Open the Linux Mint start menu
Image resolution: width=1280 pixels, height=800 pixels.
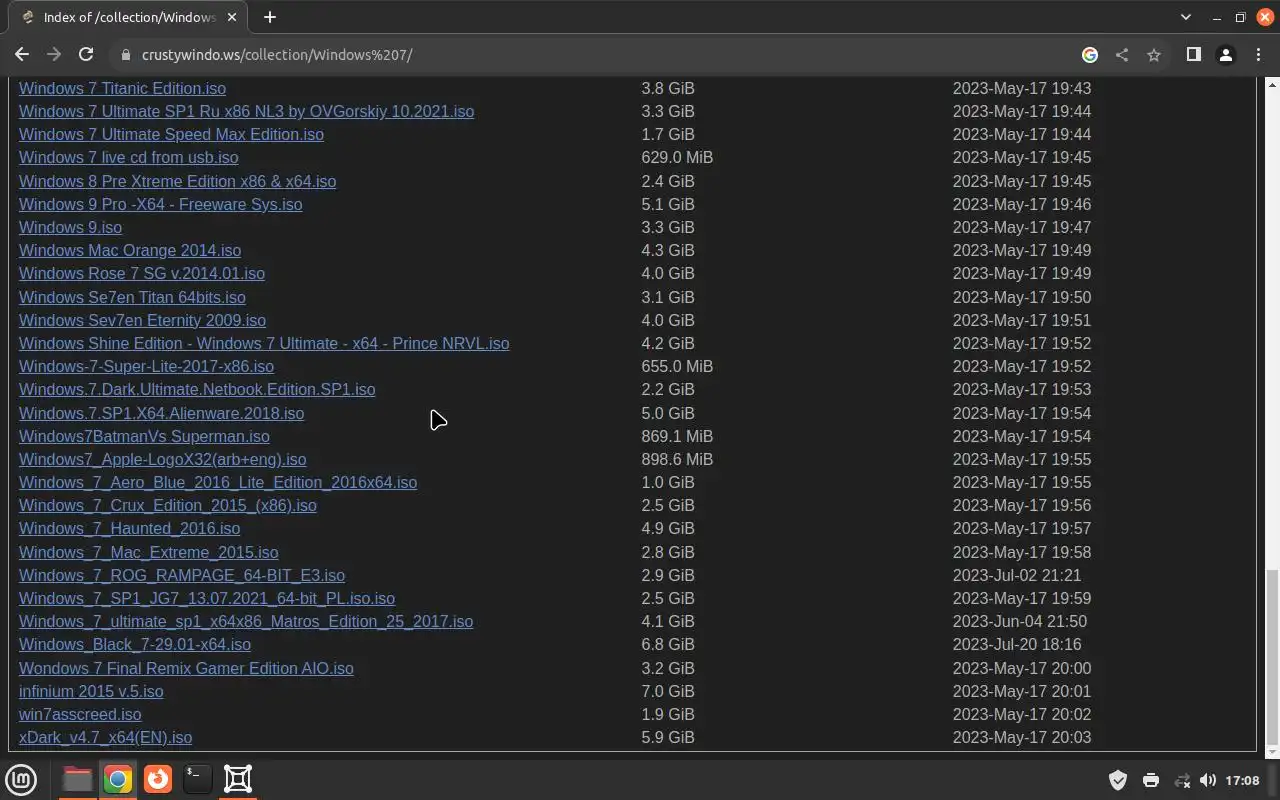click(22, 779)
